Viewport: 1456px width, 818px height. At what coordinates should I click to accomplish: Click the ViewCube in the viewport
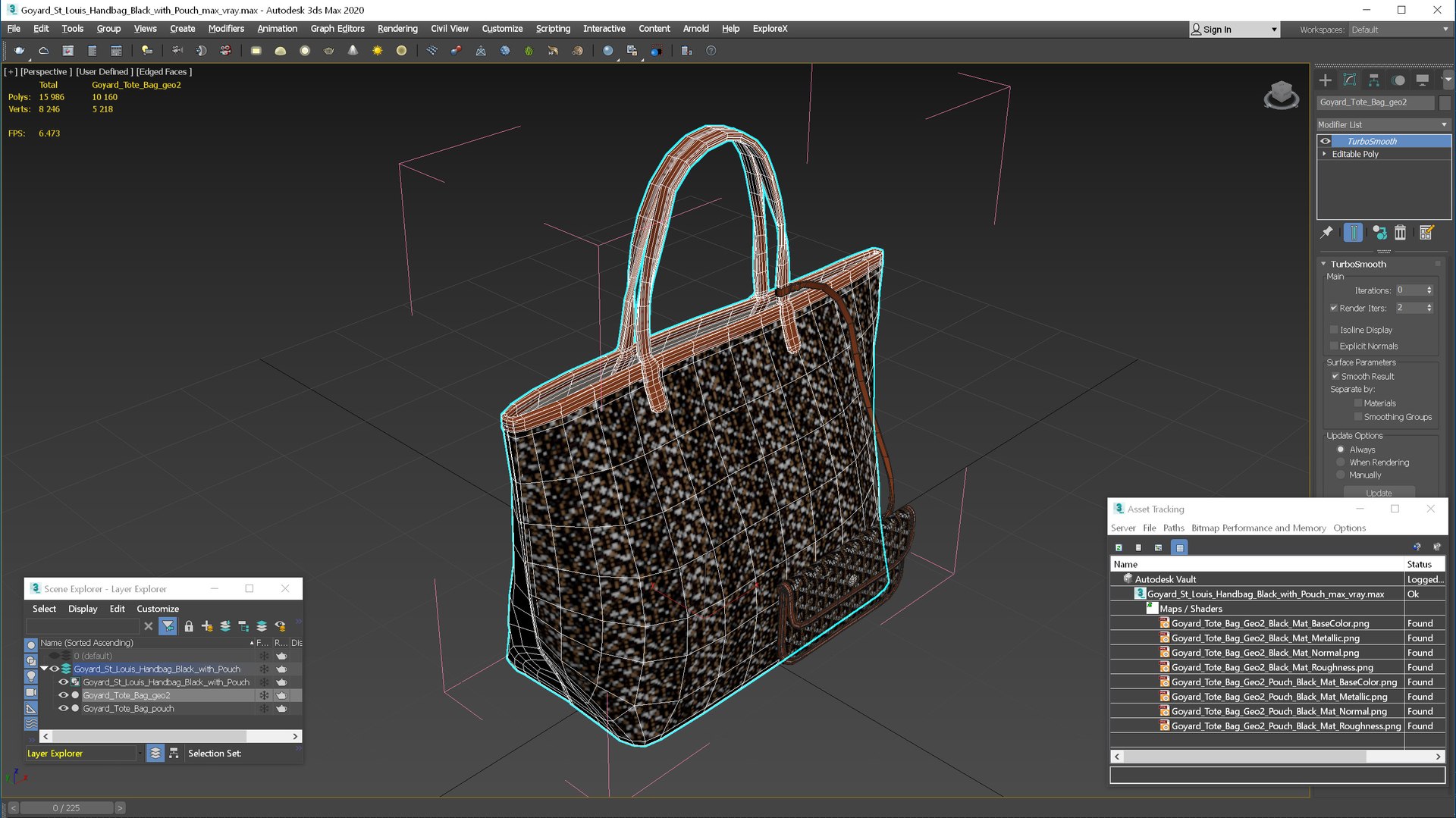click(1282, 96)
